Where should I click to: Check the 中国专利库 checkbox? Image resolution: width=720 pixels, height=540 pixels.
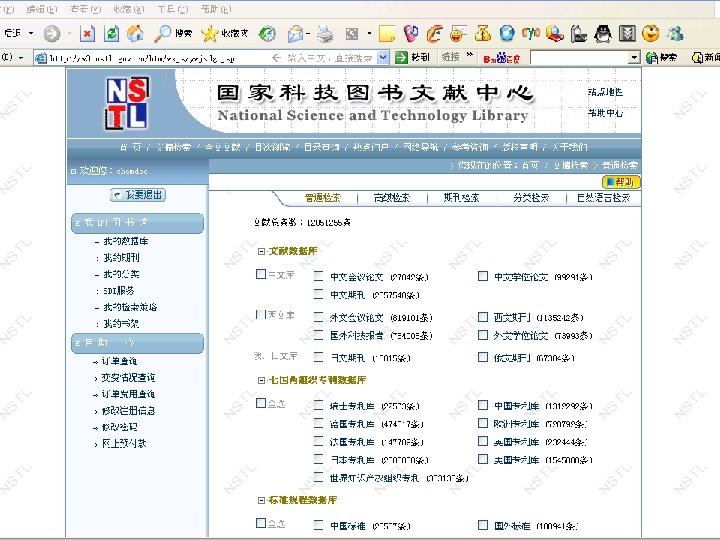(x=483, y=405)
